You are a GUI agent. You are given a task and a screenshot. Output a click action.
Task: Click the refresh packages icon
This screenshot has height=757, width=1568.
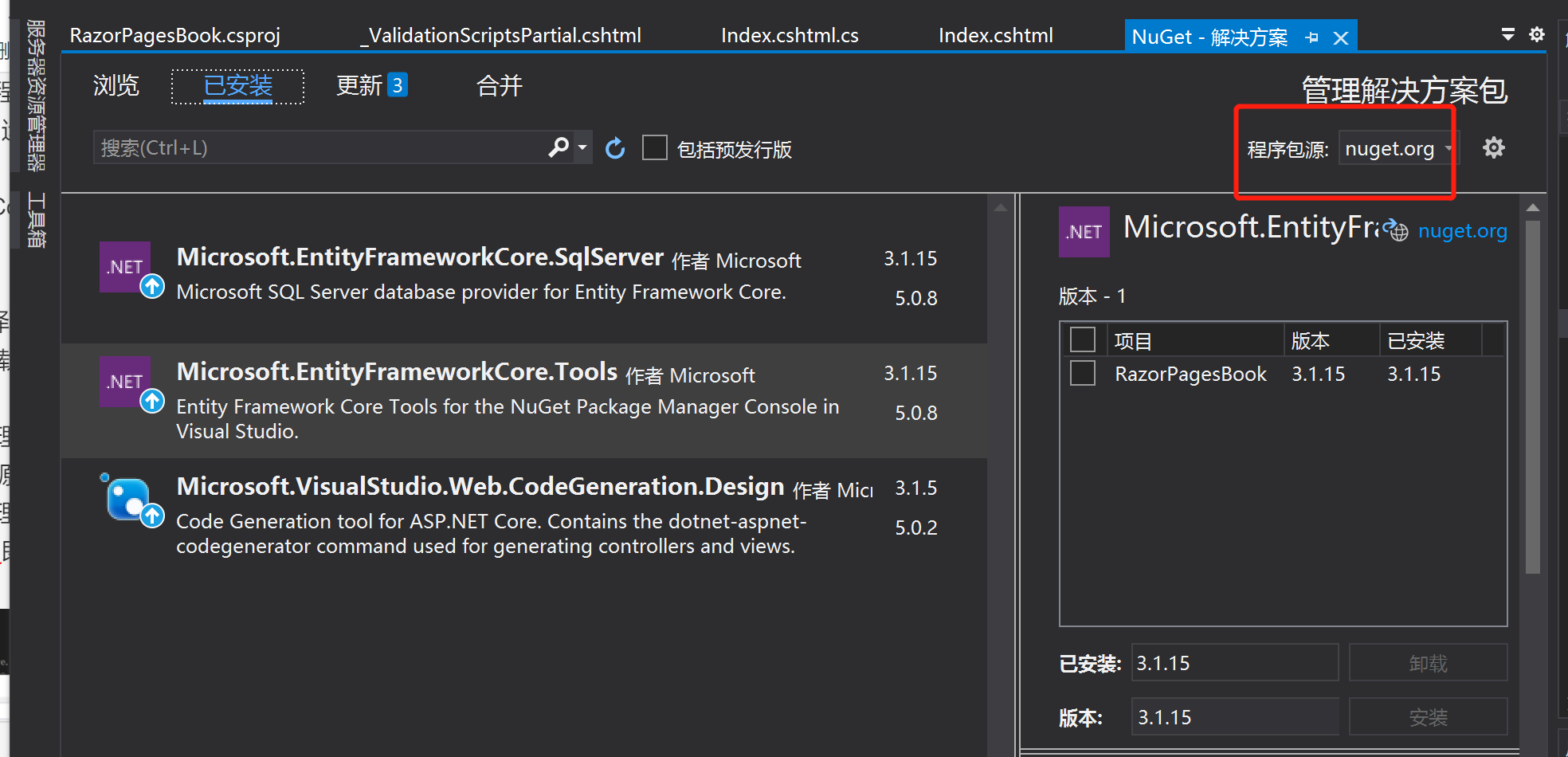614,147
